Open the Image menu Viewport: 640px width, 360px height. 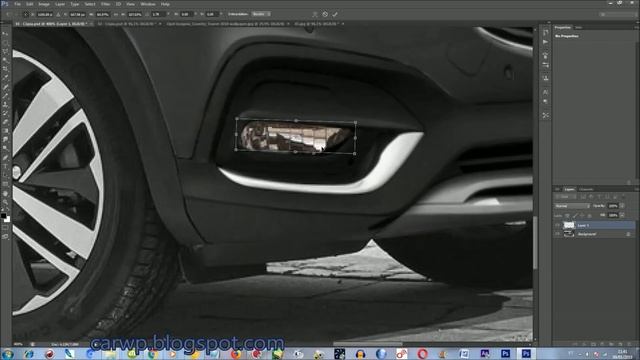click(x=44, y=4)
